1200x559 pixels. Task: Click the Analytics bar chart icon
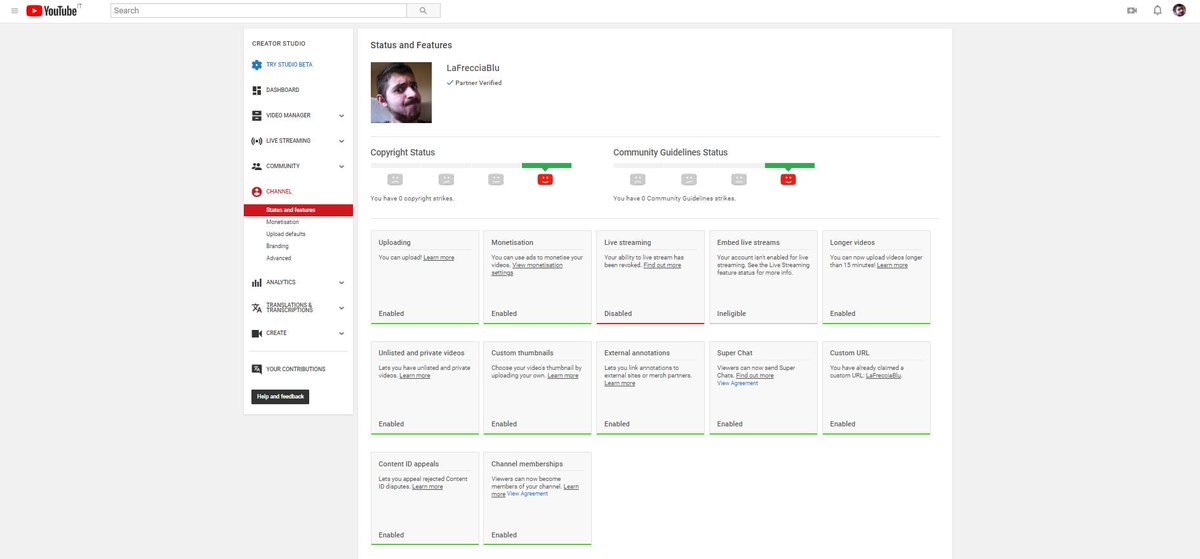click(x=257, y=282)
